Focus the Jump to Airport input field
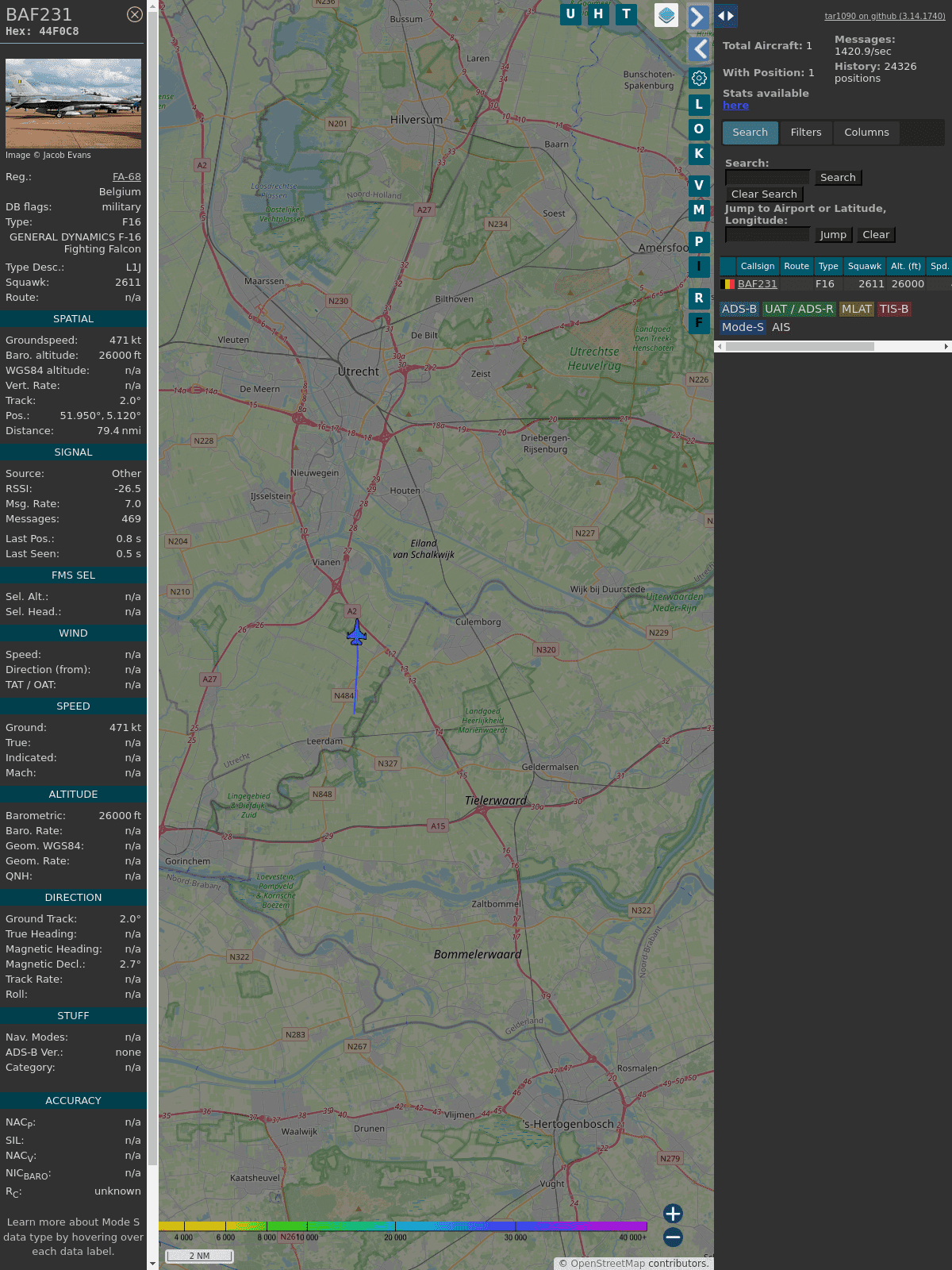 click(x=767, y=235)
